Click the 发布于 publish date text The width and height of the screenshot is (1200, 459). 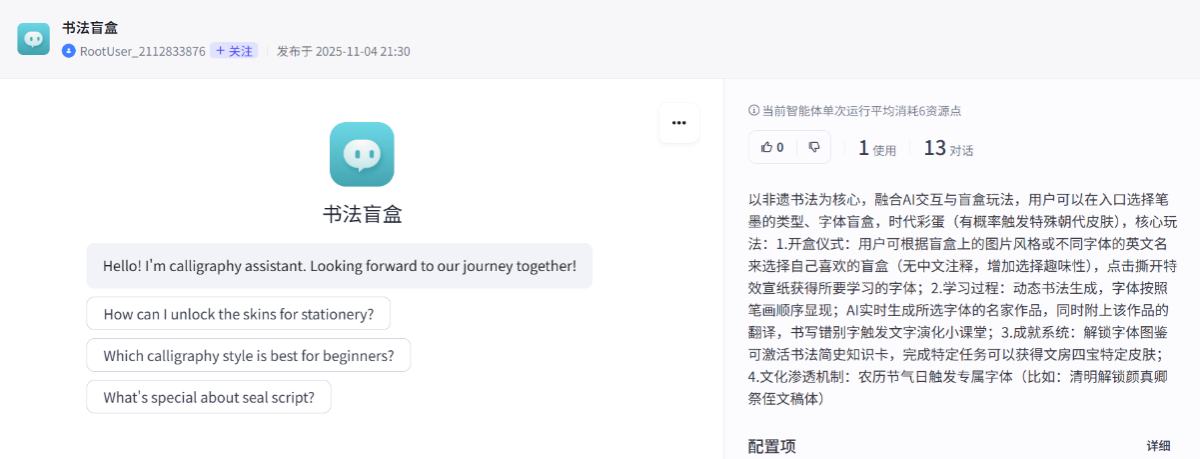coord(343,51)
